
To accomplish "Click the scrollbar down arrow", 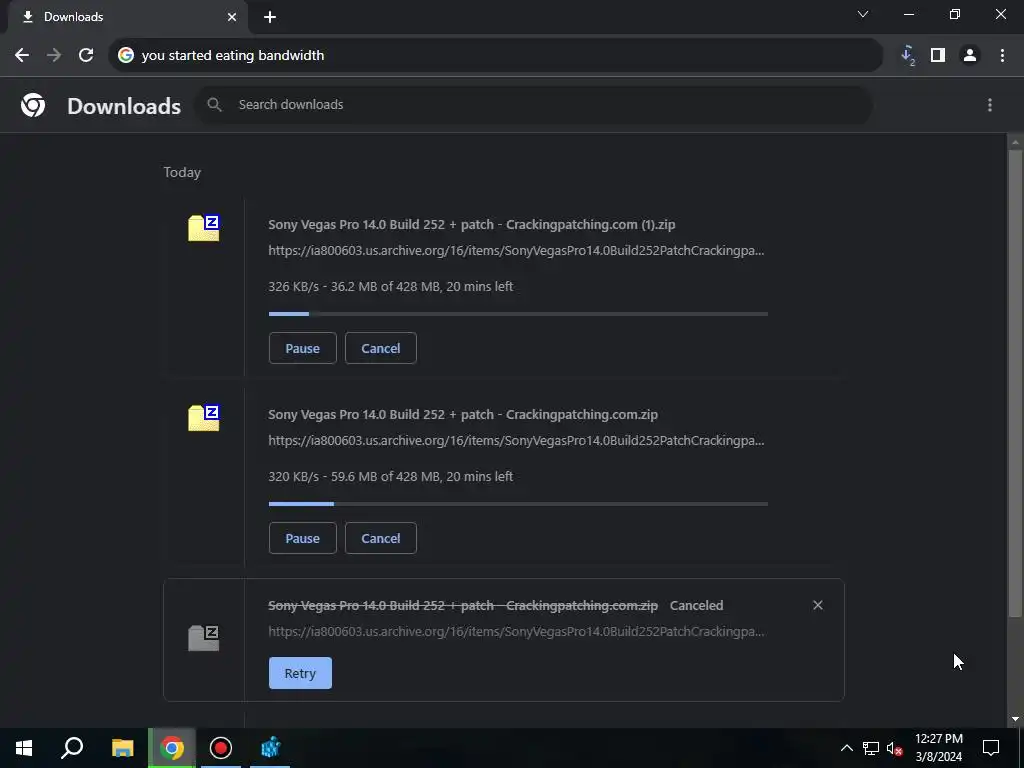I will tap(1015, 719).
